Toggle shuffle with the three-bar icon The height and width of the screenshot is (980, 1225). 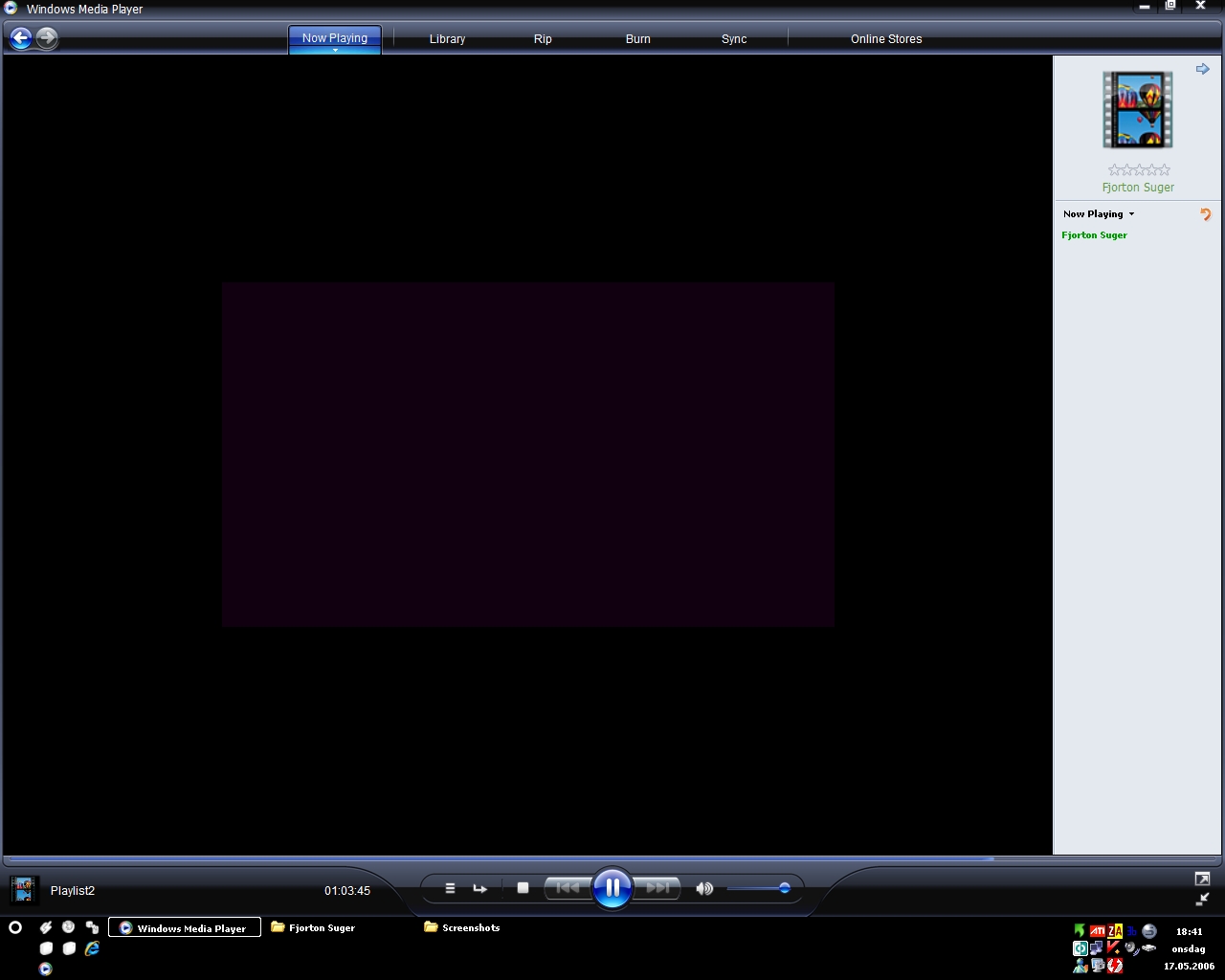450,888
